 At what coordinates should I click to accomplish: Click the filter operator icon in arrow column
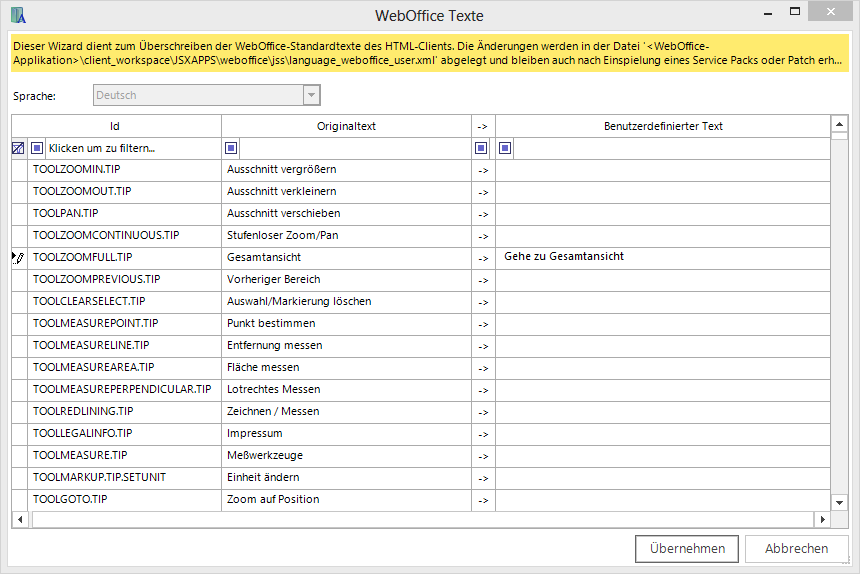coord(481,148)
